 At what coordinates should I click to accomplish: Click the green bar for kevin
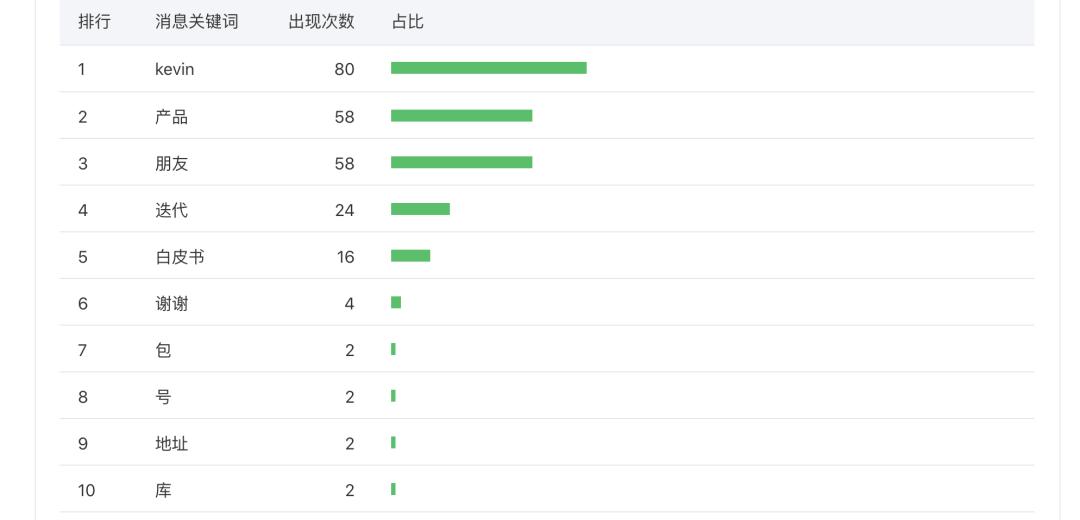tap(488, 68)
